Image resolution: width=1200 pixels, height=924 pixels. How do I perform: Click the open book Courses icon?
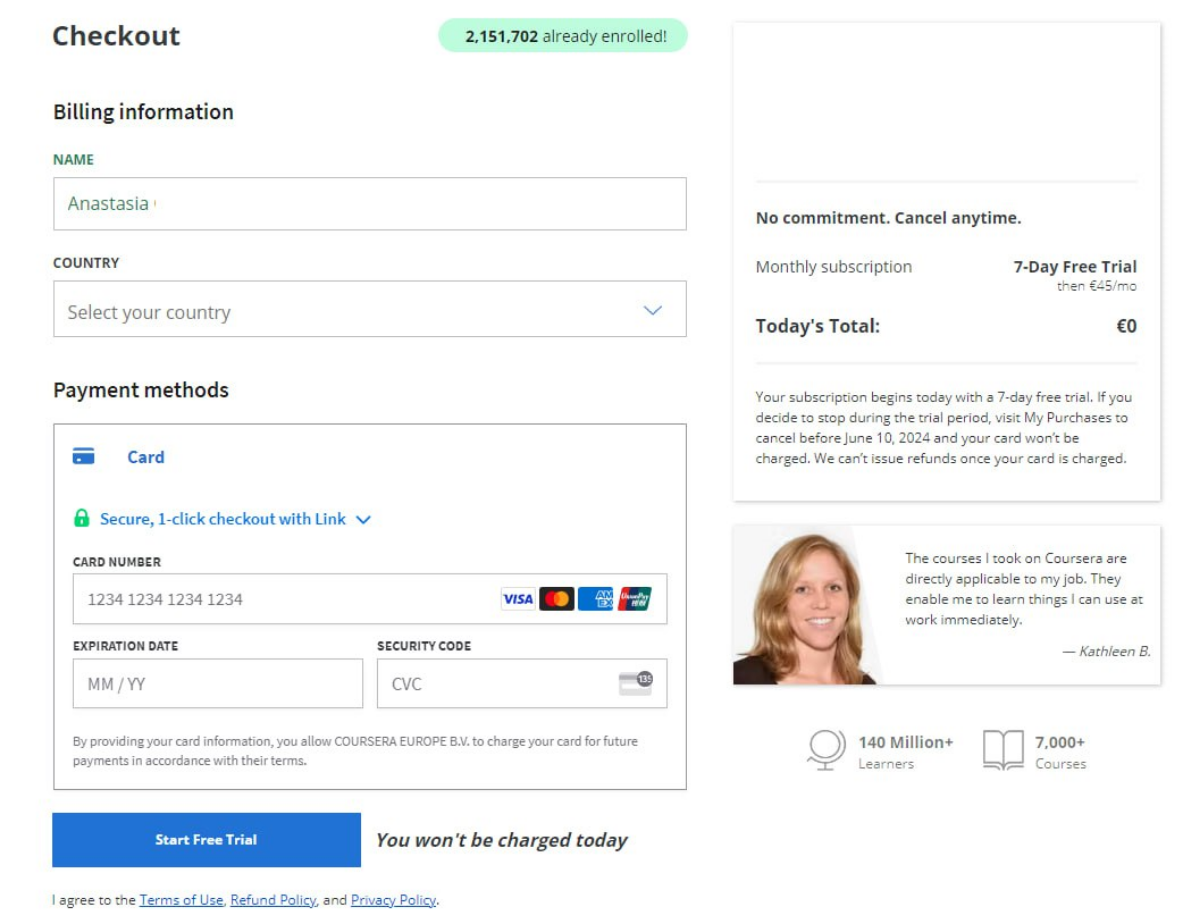click(x=1003, y=750)
